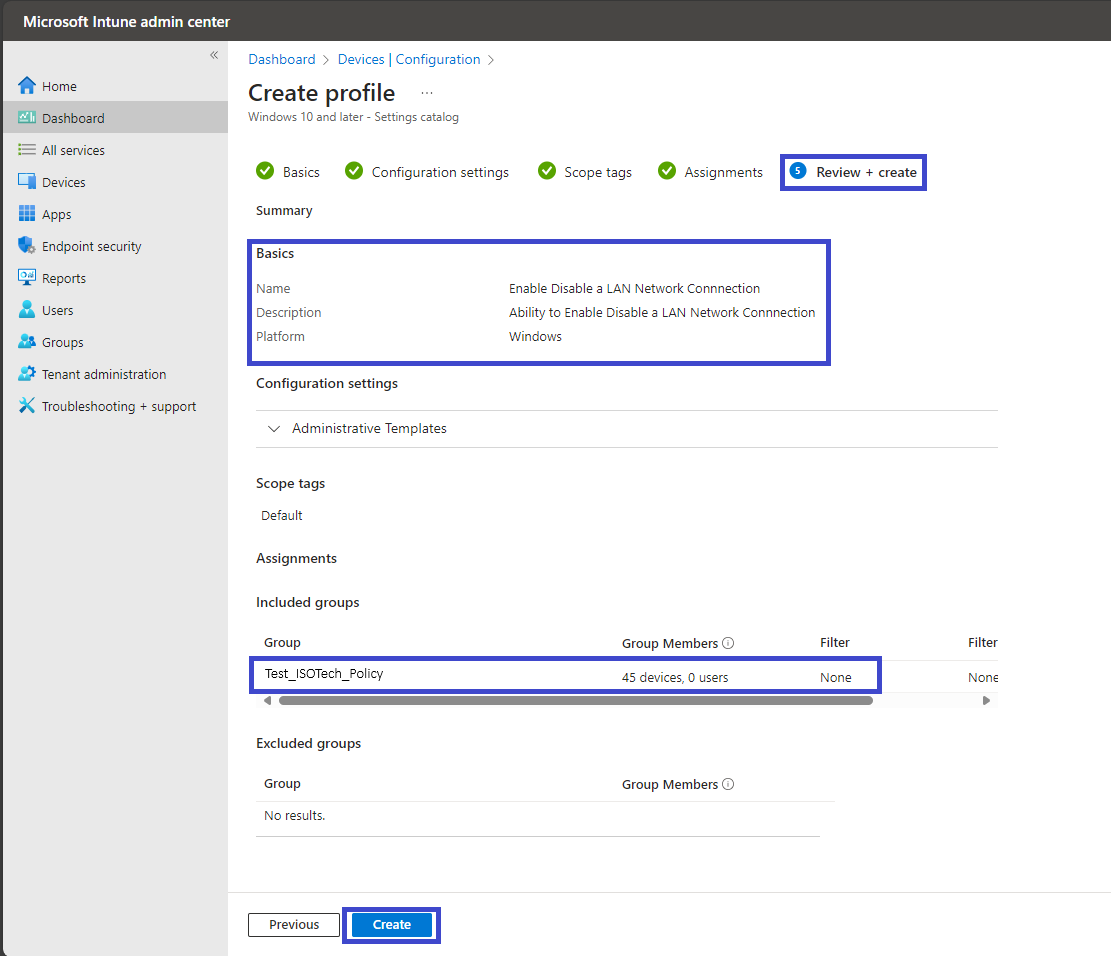Click the horizontal scrollbar under included groups
This screenshot has width=1111, height=956.
point(575,700)
